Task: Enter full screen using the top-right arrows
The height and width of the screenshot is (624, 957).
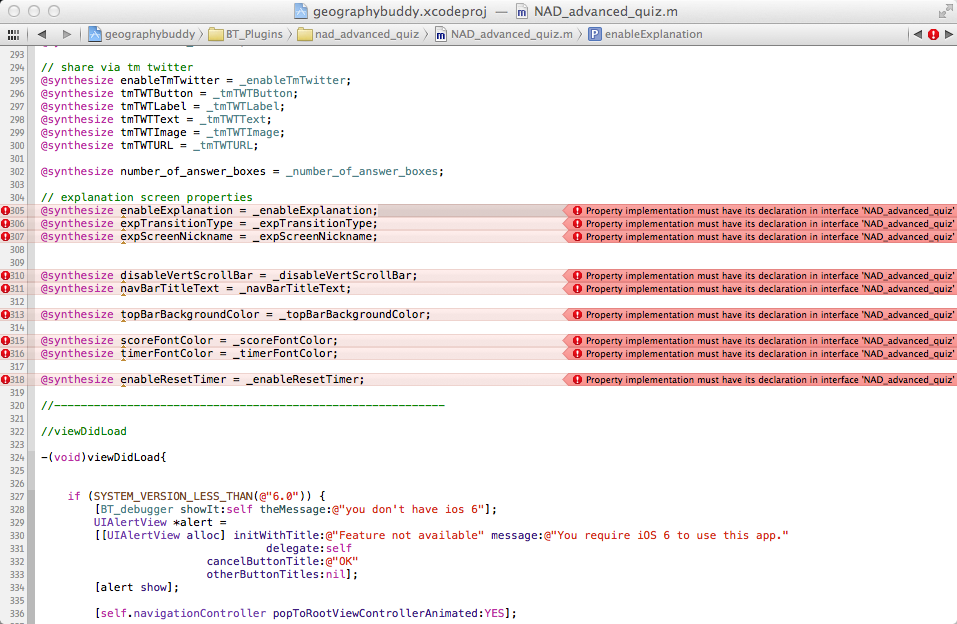Action: (945, 11)
